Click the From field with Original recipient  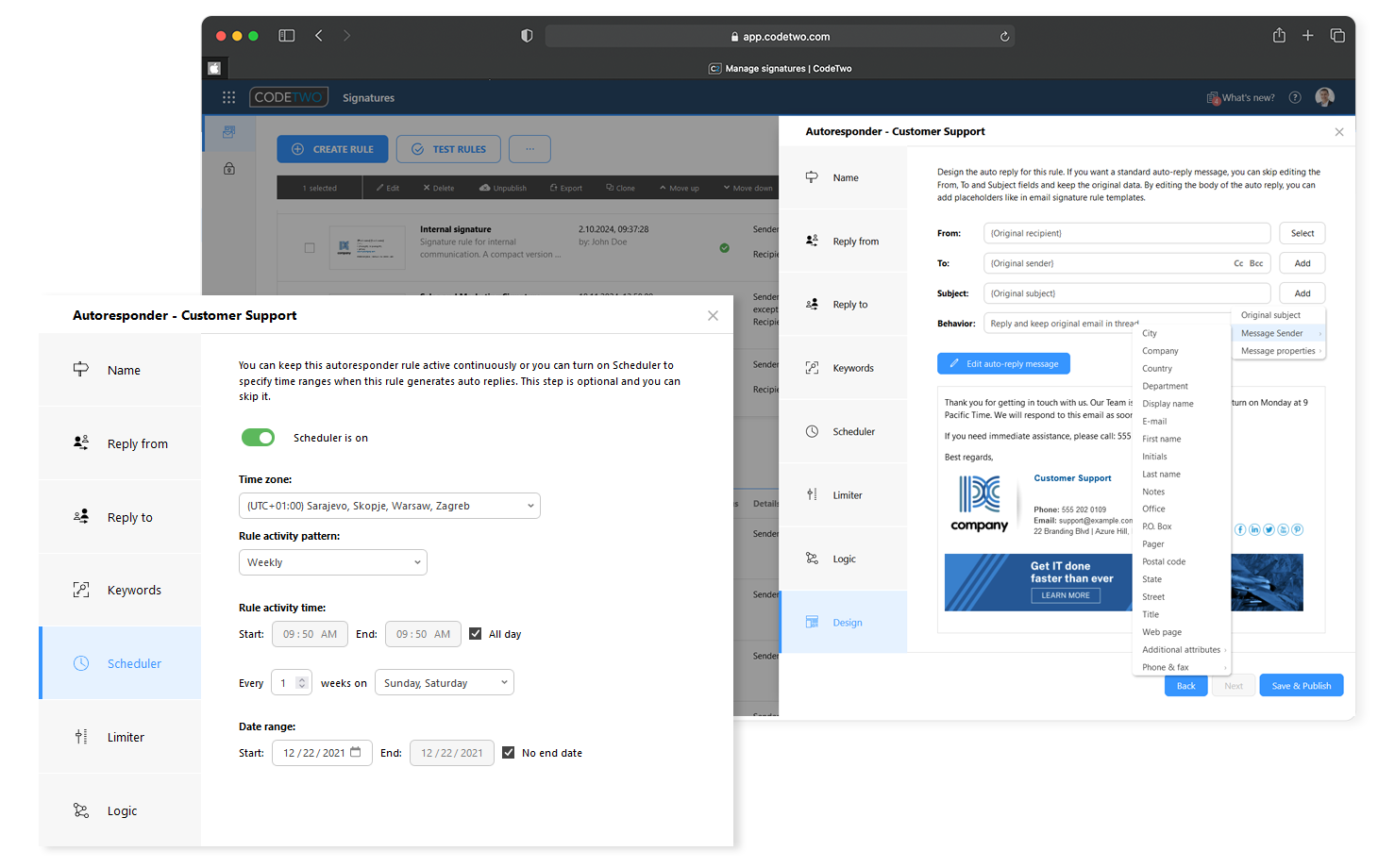[1127, 233]
